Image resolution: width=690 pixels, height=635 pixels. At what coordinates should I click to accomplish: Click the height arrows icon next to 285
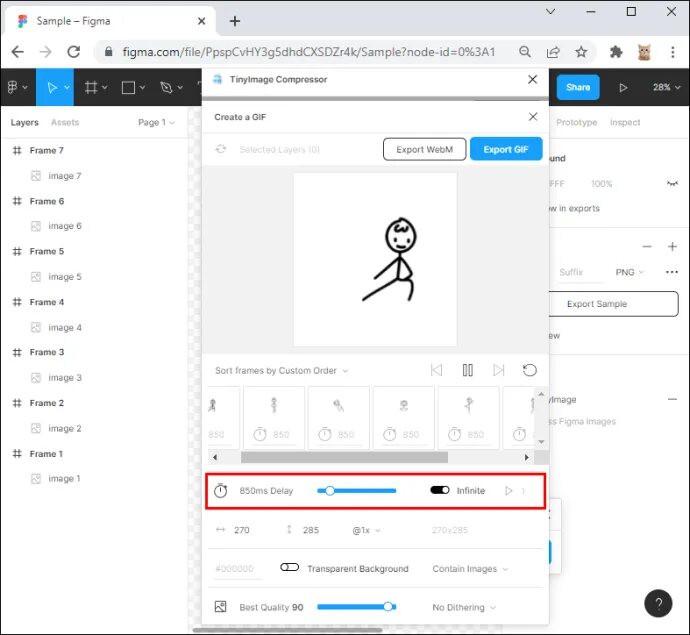point(289,529)
